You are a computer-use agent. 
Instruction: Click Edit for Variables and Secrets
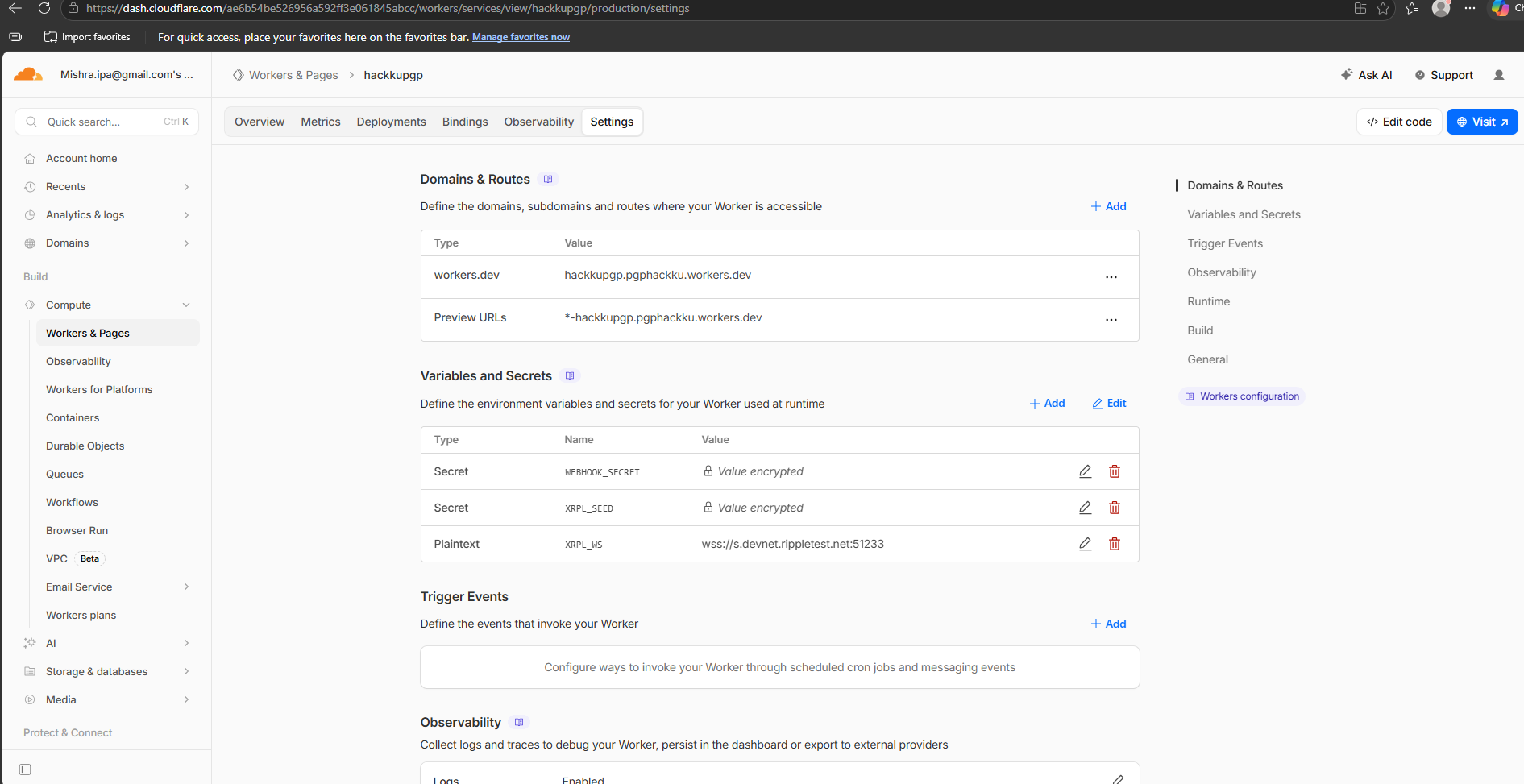1109,403
